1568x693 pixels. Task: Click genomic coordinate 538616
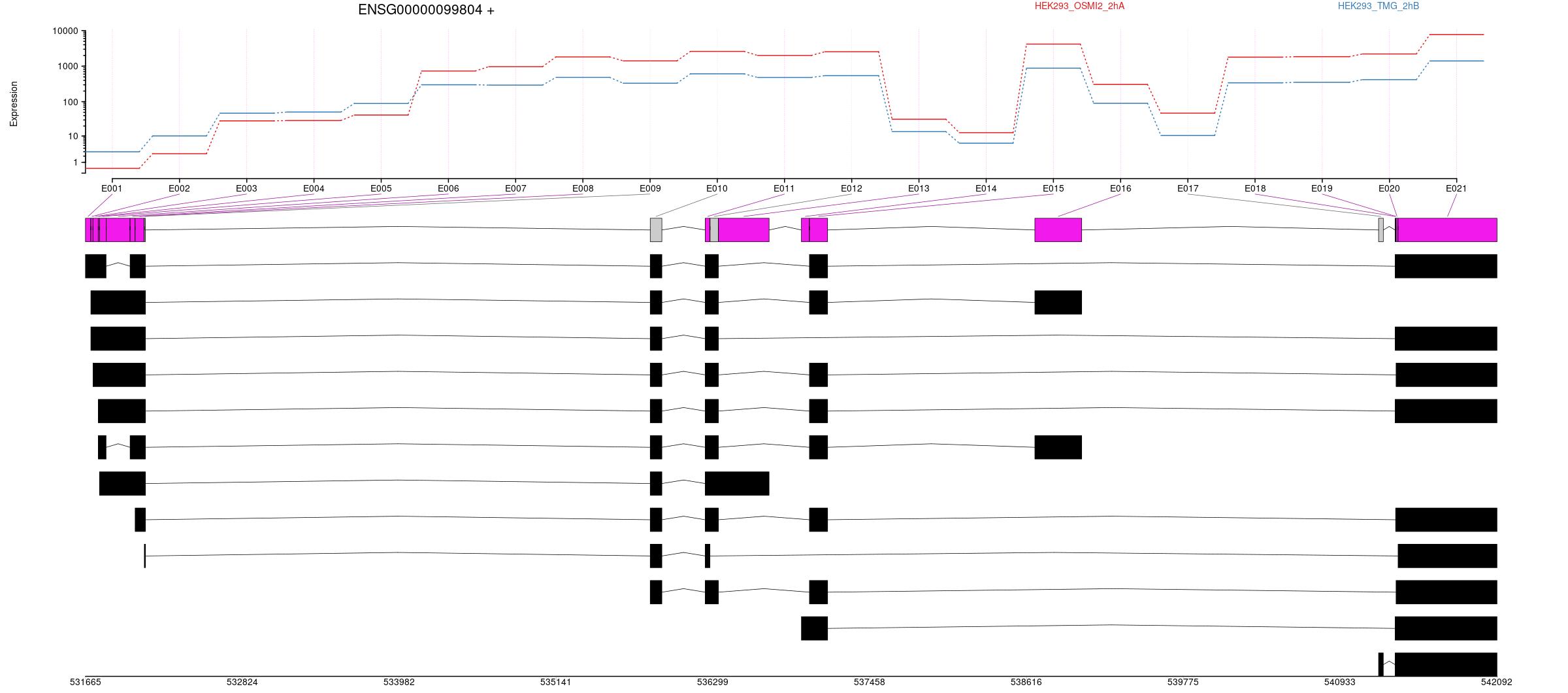(1026, 682)
